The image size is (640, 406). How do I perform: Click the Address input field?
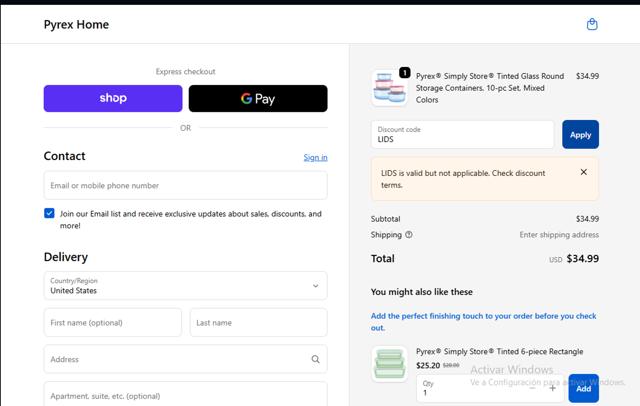click(x=175, y=359)
